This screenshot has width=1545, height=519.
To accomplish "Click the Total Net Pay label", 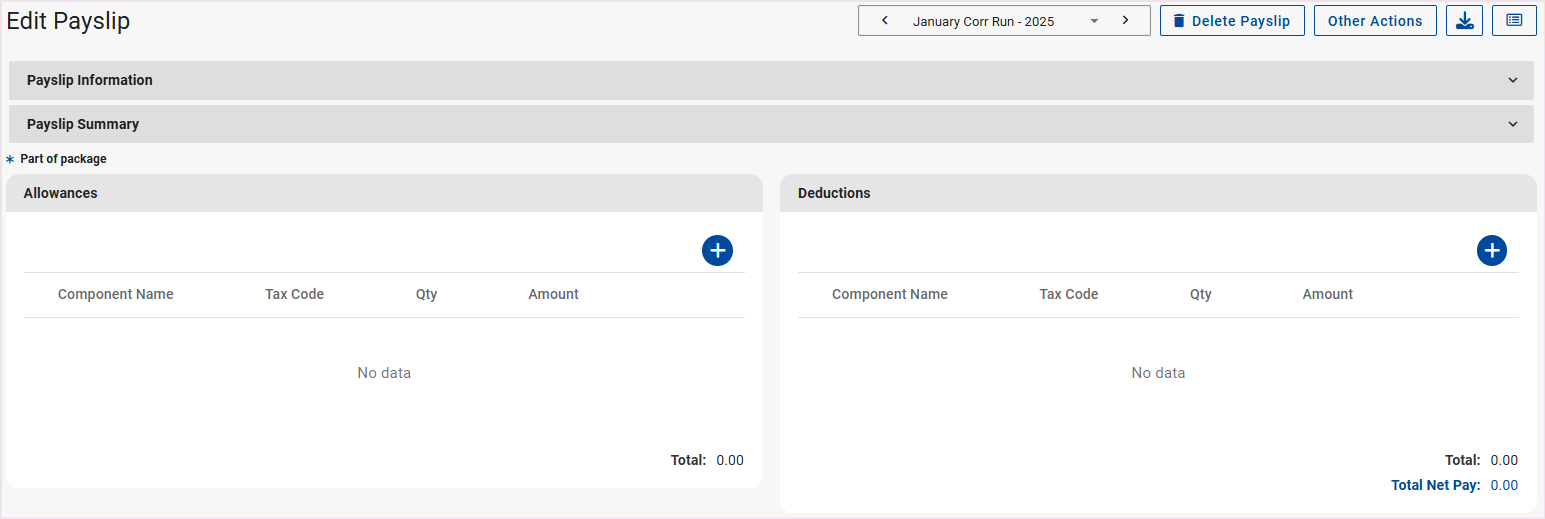I will click(1435, 485).
